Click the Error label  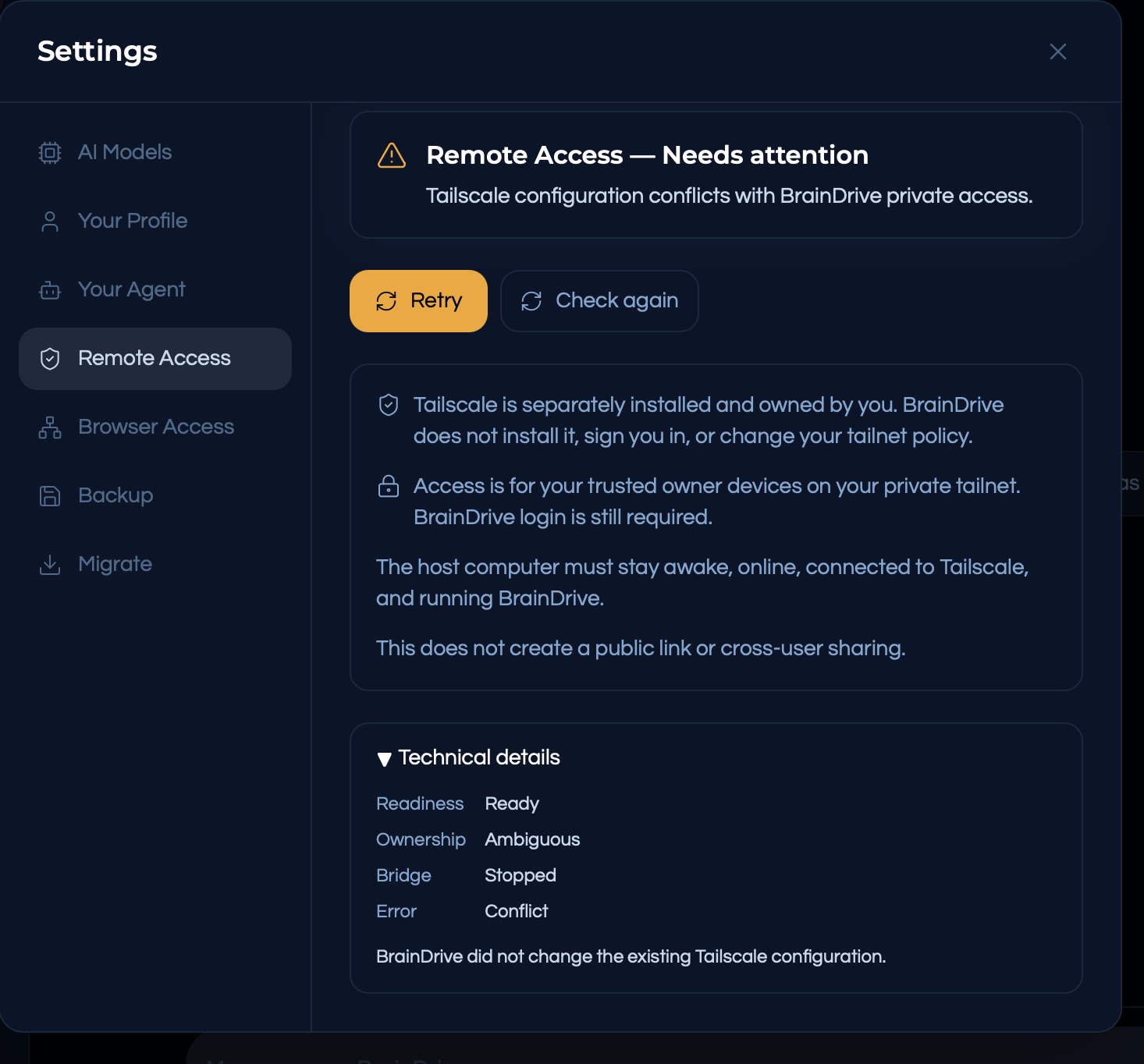(396, 911)
